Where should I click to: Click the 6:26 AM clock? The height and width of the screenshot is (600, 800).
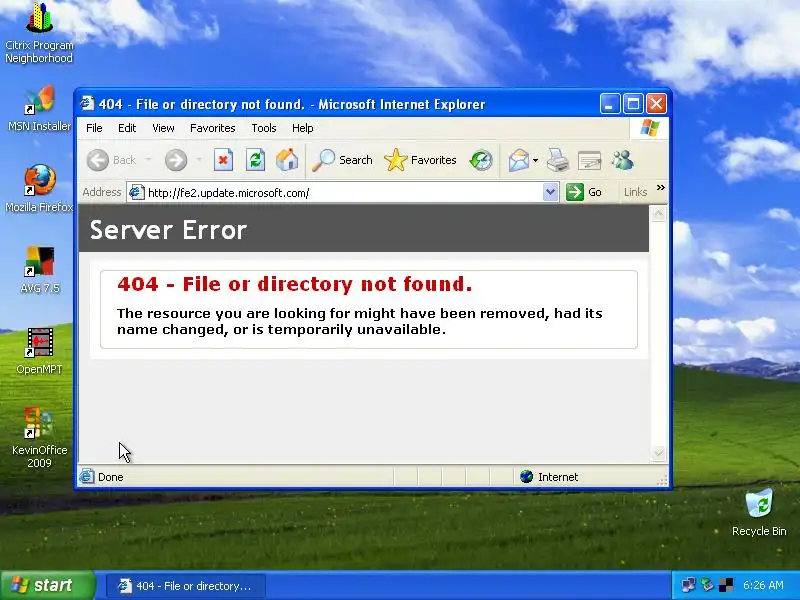click(x=763, y=585)
